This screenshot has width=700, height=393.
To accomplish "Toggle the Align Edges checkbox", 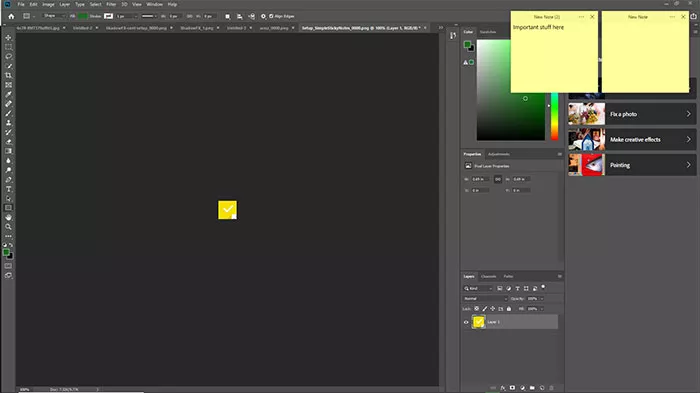I will [271, 16].
